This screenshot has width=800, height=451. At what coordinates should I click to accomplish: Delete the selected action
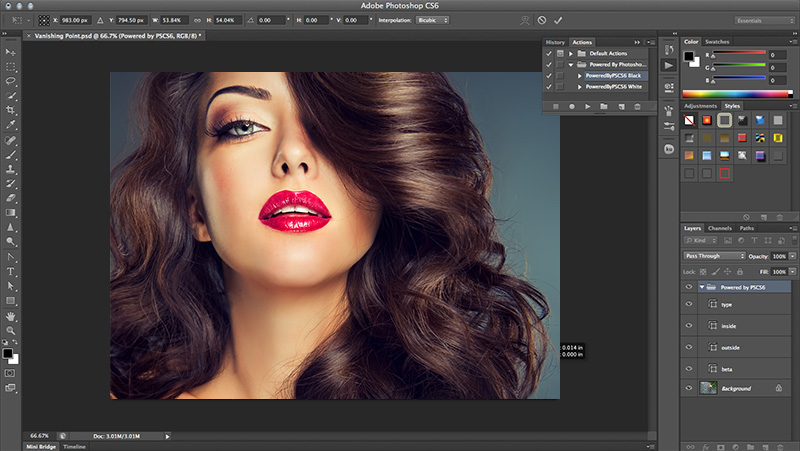637,106
